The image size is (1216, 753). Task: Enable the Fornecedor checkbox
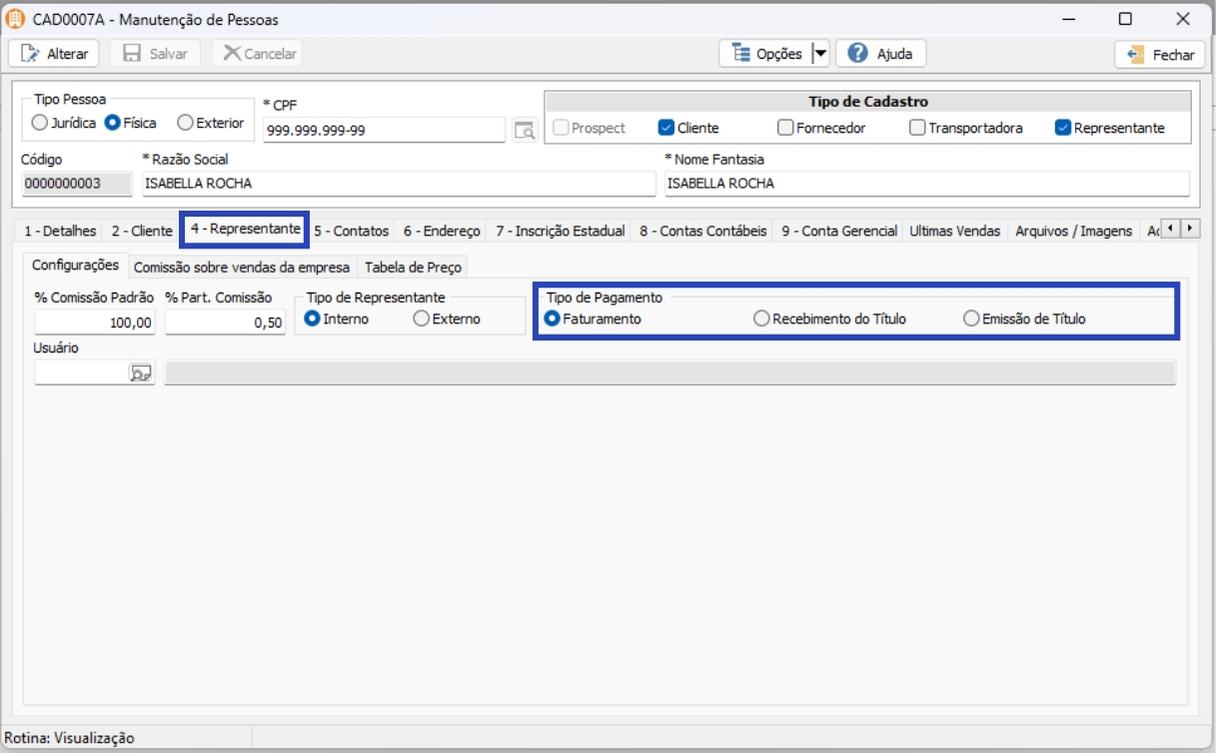[x=785, y=128]
